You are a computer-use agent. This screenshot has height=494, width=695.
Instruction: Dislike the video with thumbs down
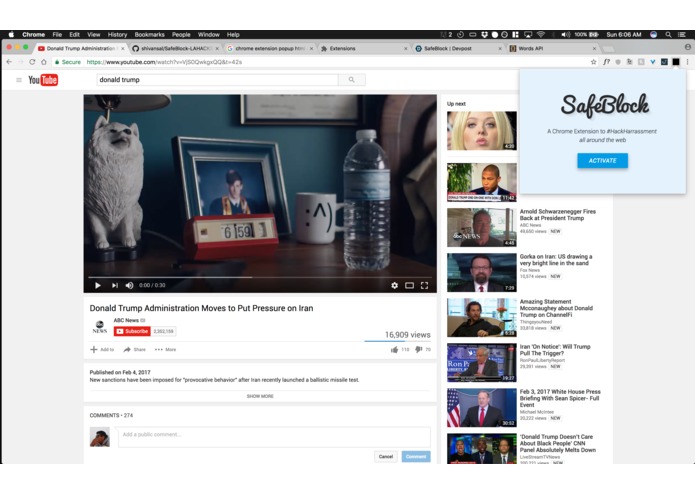coord(418,350)
